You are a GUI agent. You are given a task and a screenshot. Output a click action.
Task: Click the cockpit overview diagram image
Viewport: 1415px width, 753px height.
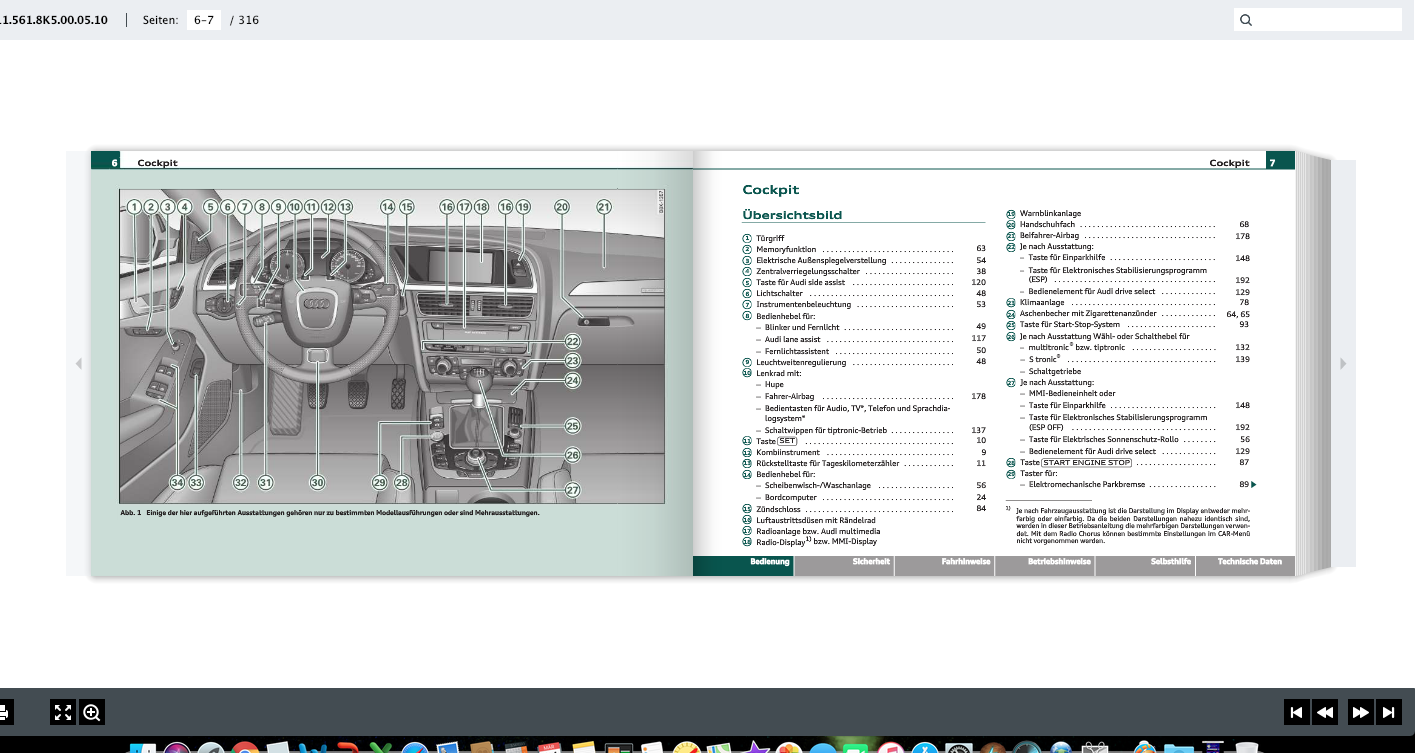390,345
